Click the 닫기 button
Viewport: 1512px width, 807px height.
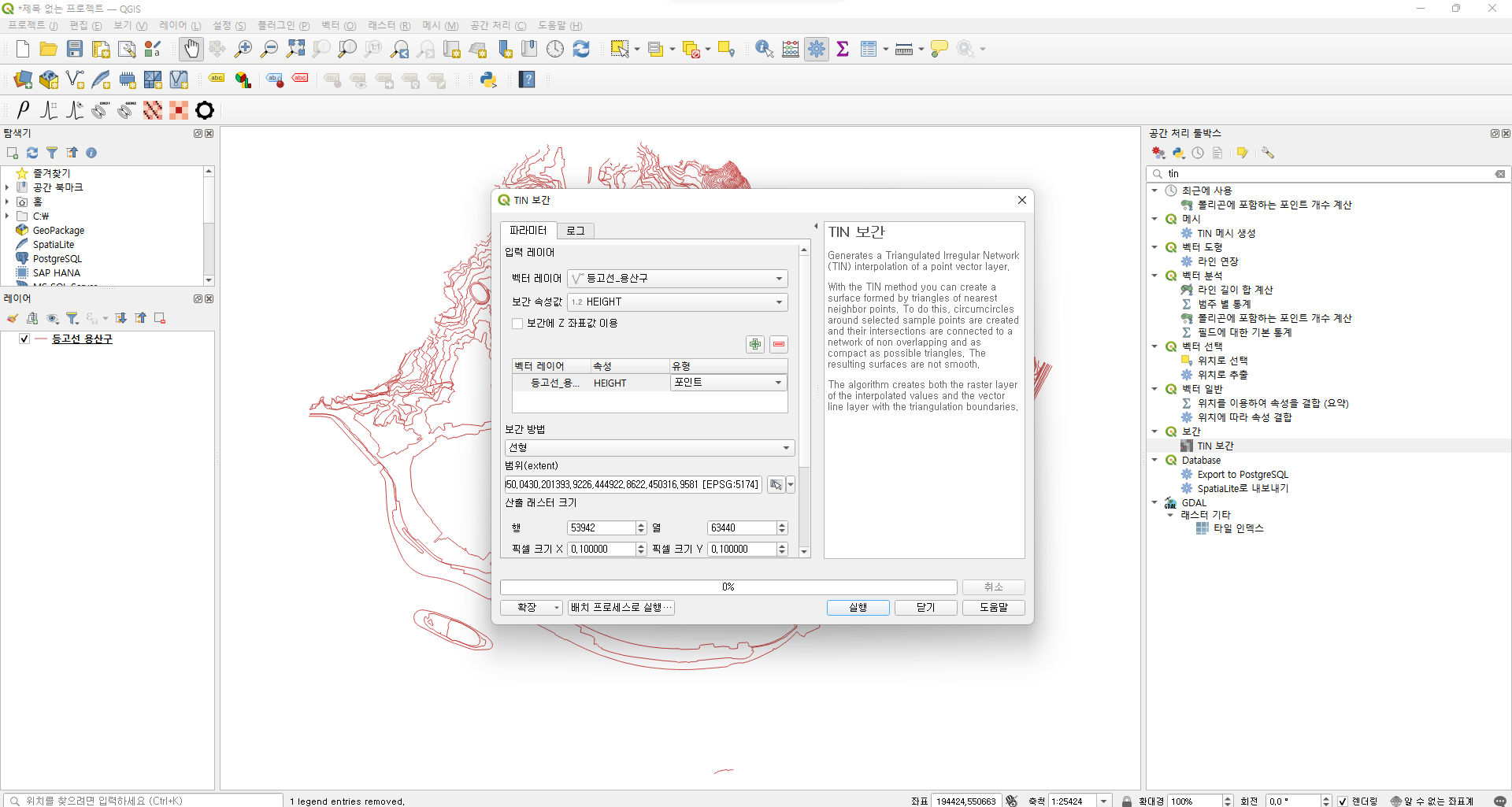[926, 608]
